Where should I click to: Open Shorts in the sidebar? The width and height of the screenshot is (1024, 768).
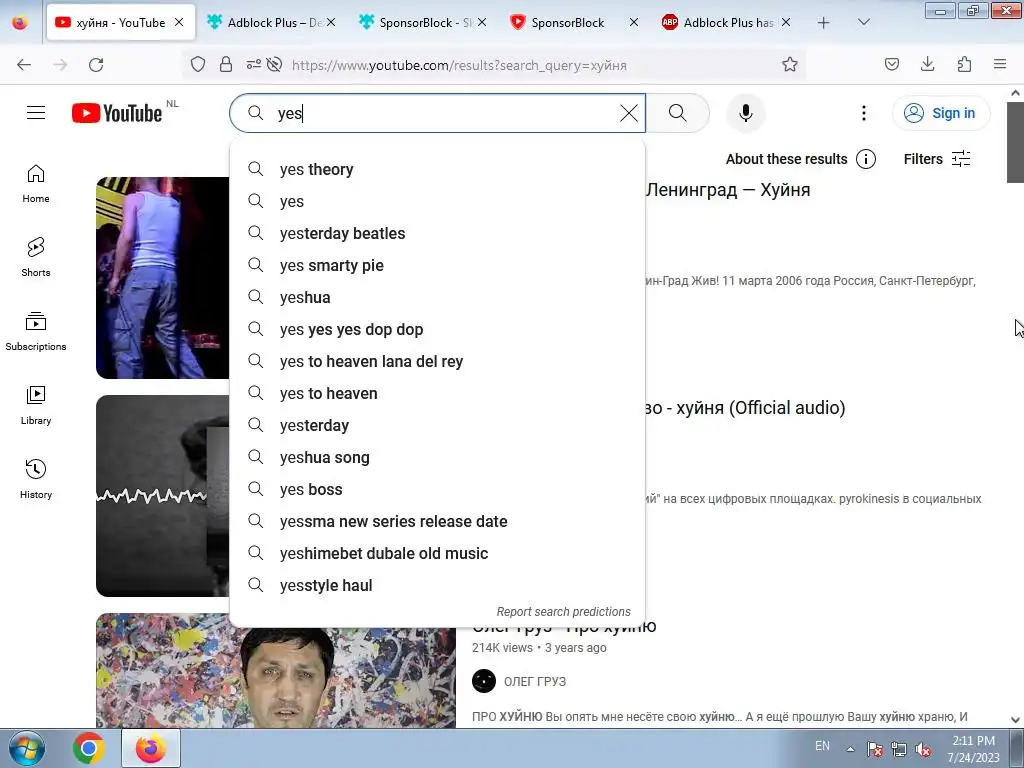36,257
